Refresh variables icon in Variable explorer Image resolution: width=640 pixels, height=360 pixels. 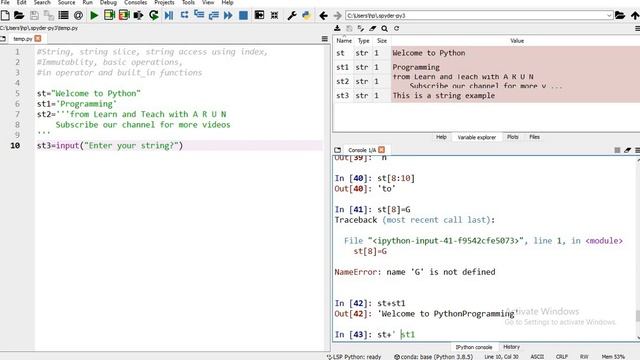tap(396, 29)
